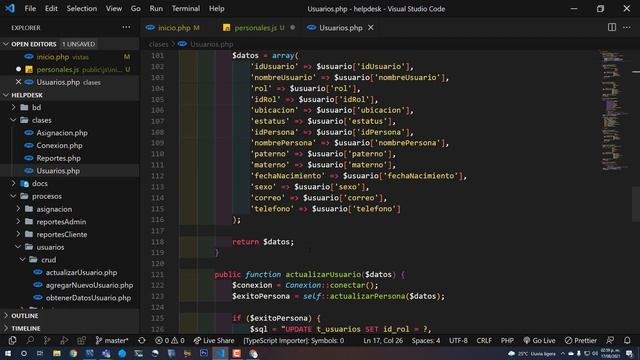Open Asignacion.php in clases folder
640x360 pixels.
point(62,133)
